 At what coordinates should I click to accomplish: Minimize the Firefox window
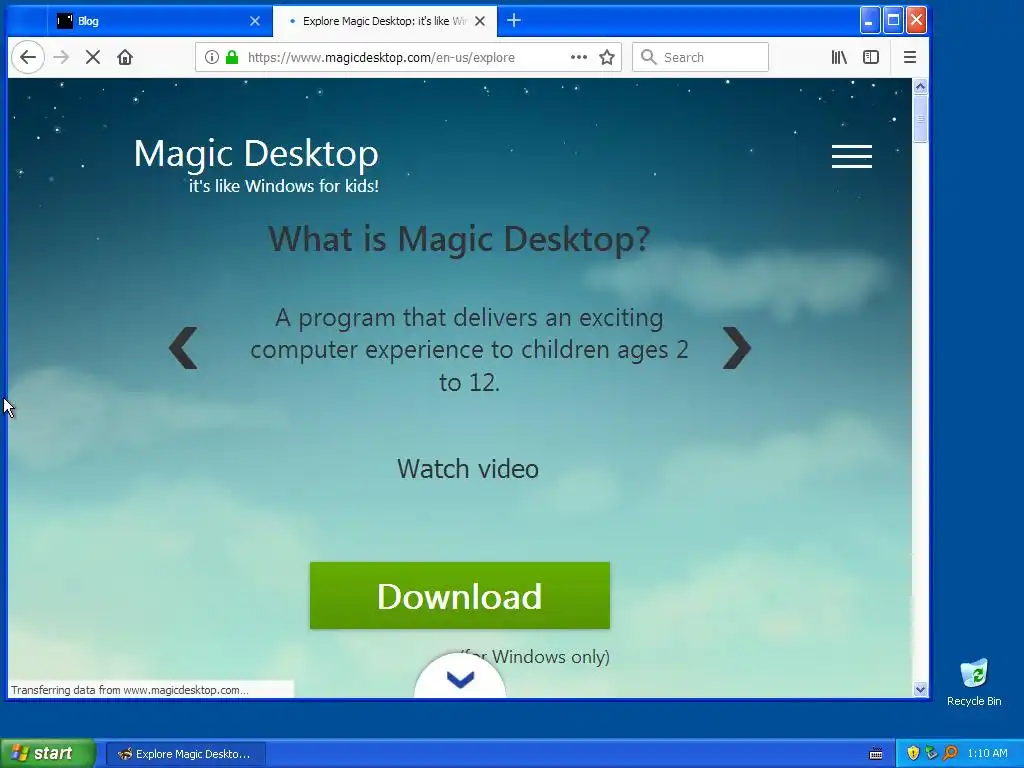tap(869, 20)
